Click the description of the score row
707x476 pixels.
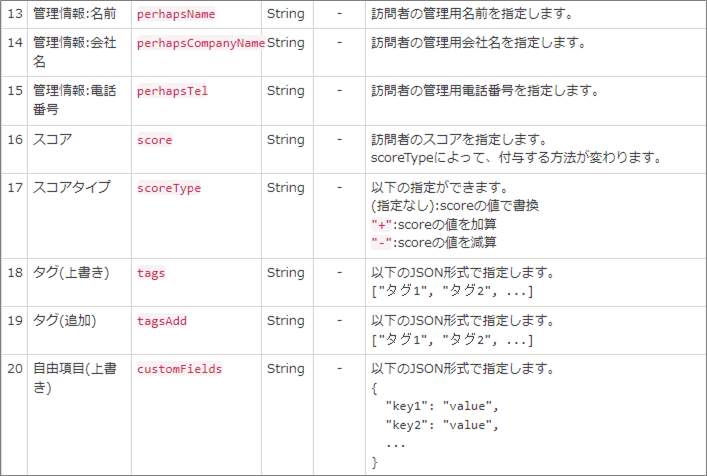click(516, 149)
